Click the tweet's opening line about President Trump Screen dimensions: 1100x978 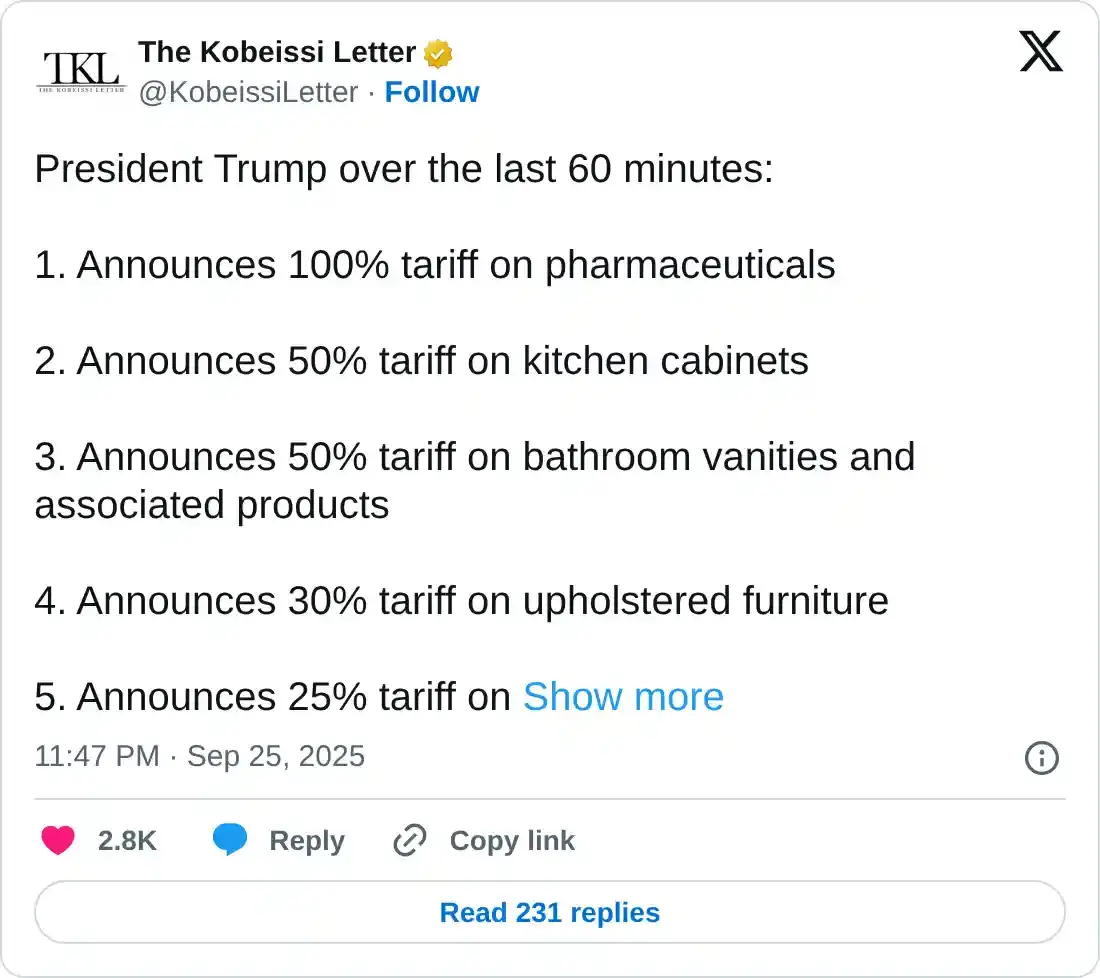[404, 169]
